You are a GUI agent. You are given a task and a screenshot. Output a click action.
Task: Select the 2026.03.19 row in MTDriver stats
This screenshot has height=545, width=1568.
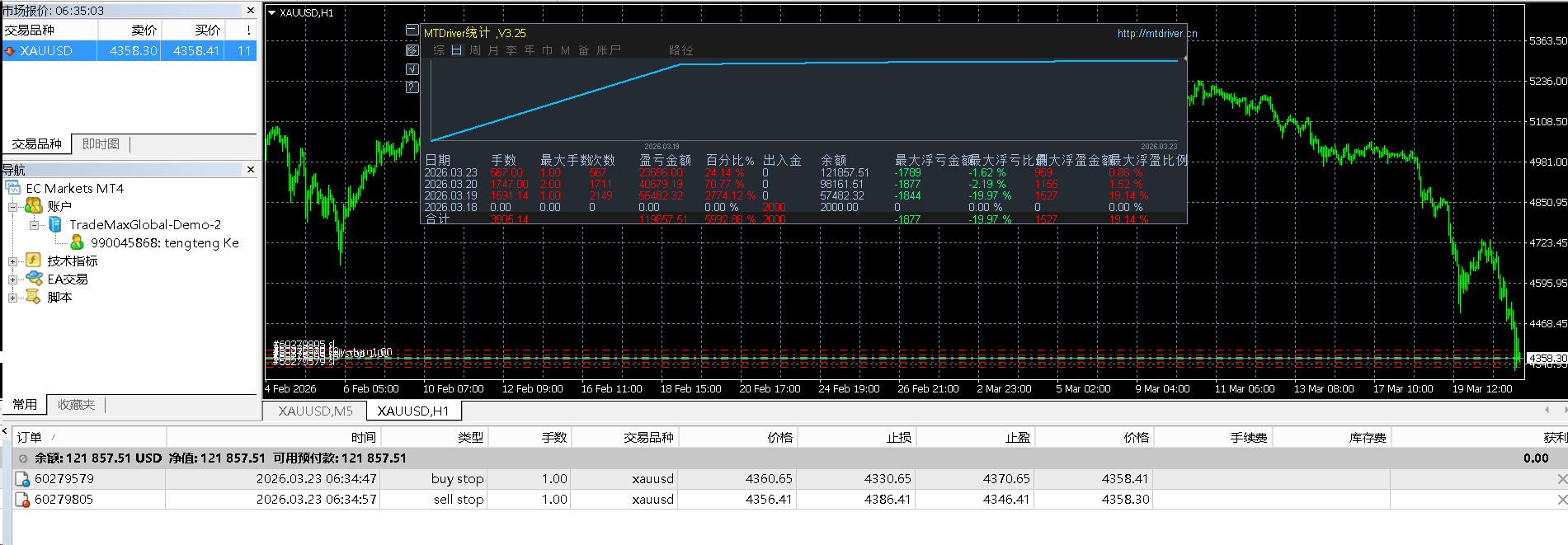click(804, 196)
